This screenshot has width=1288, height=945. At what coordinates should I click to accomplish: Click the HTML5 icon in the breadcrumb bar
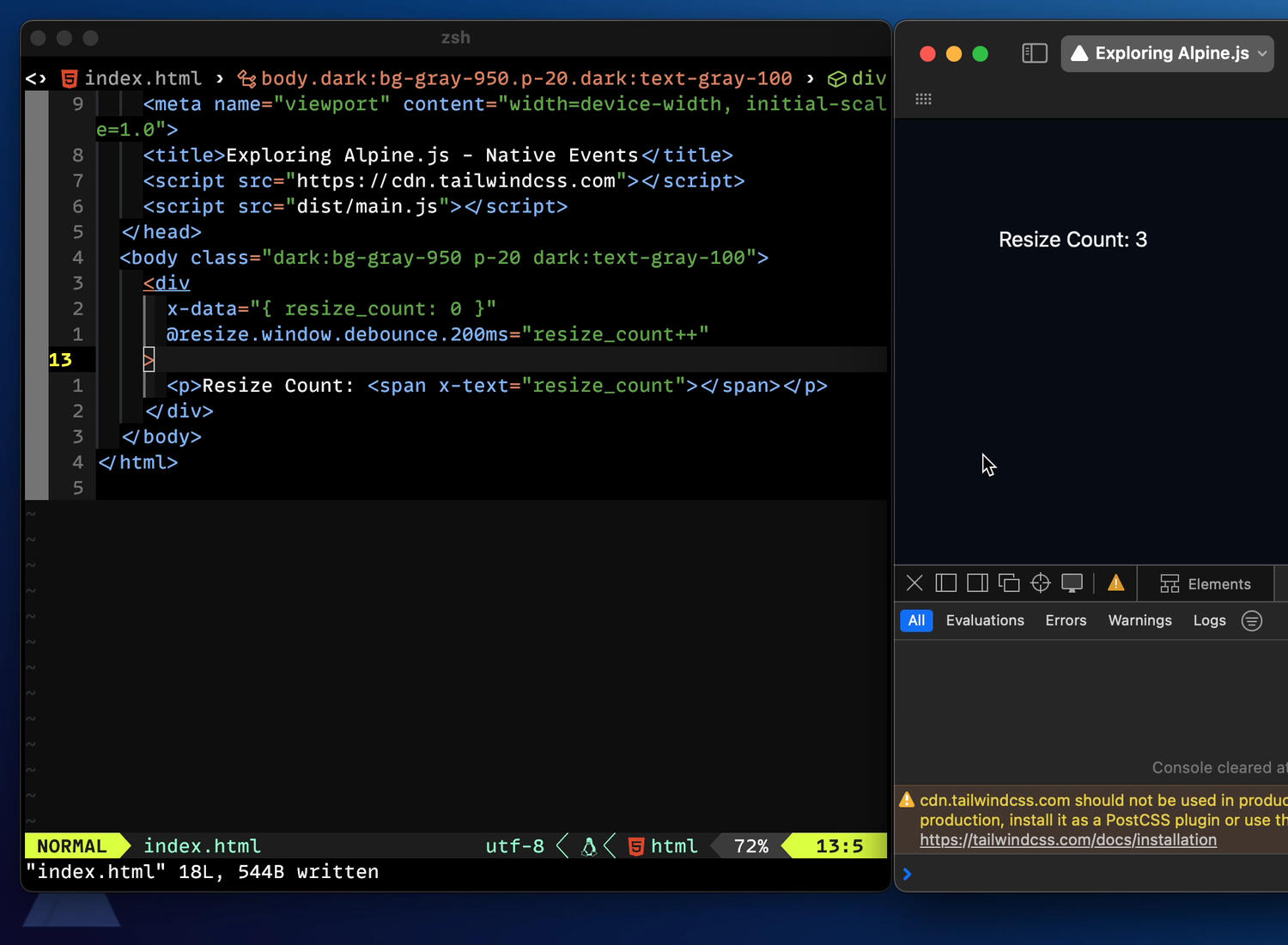tap(69, 78)
